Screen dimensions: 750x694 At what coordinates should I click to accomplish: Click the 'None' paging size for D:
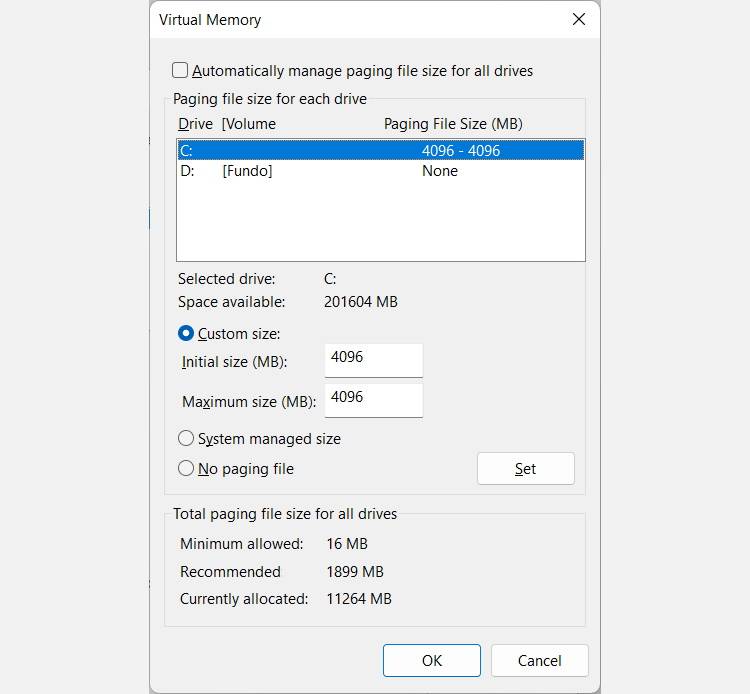[440, 171]
